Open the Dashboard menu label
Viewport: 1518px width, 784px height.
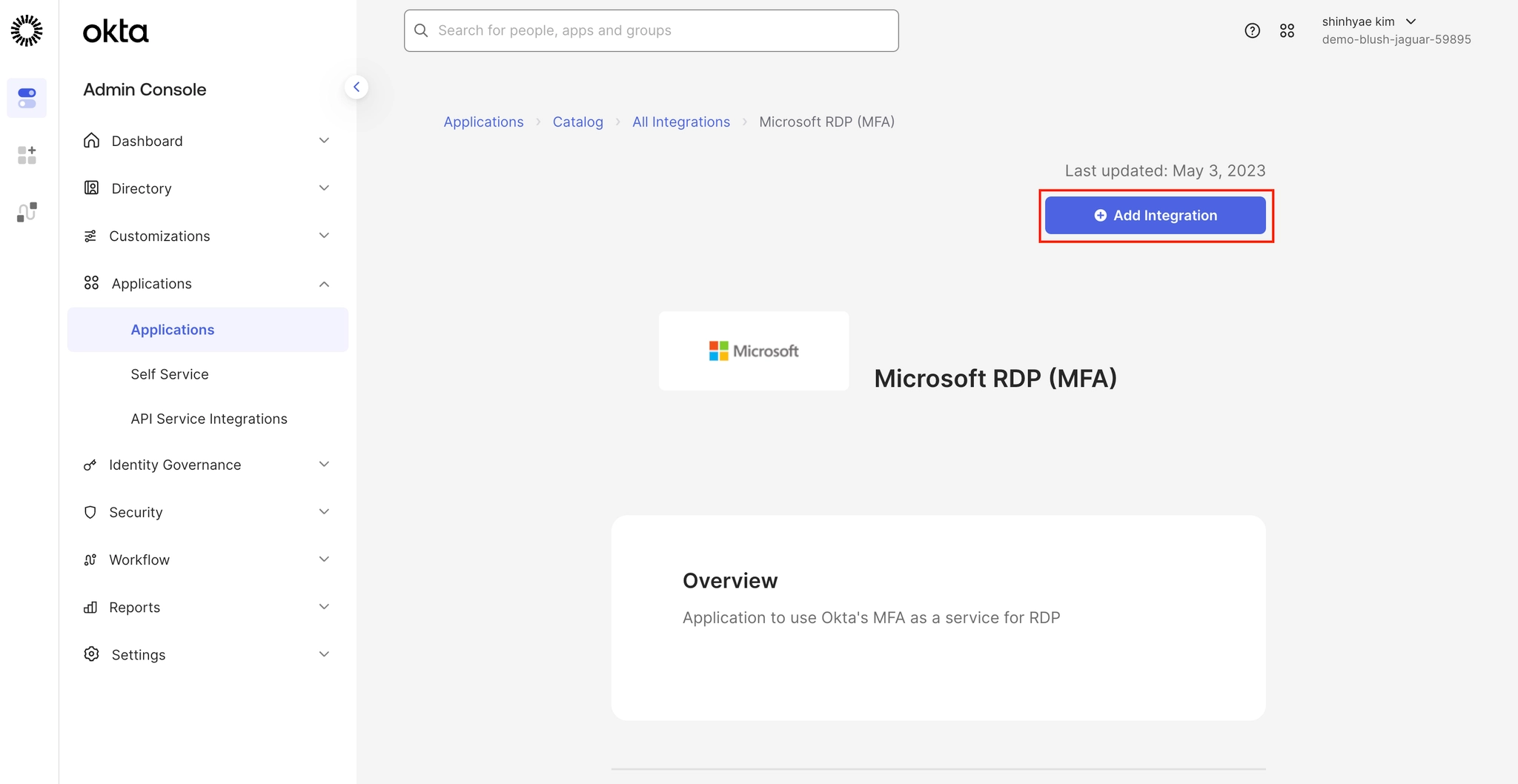147,141
